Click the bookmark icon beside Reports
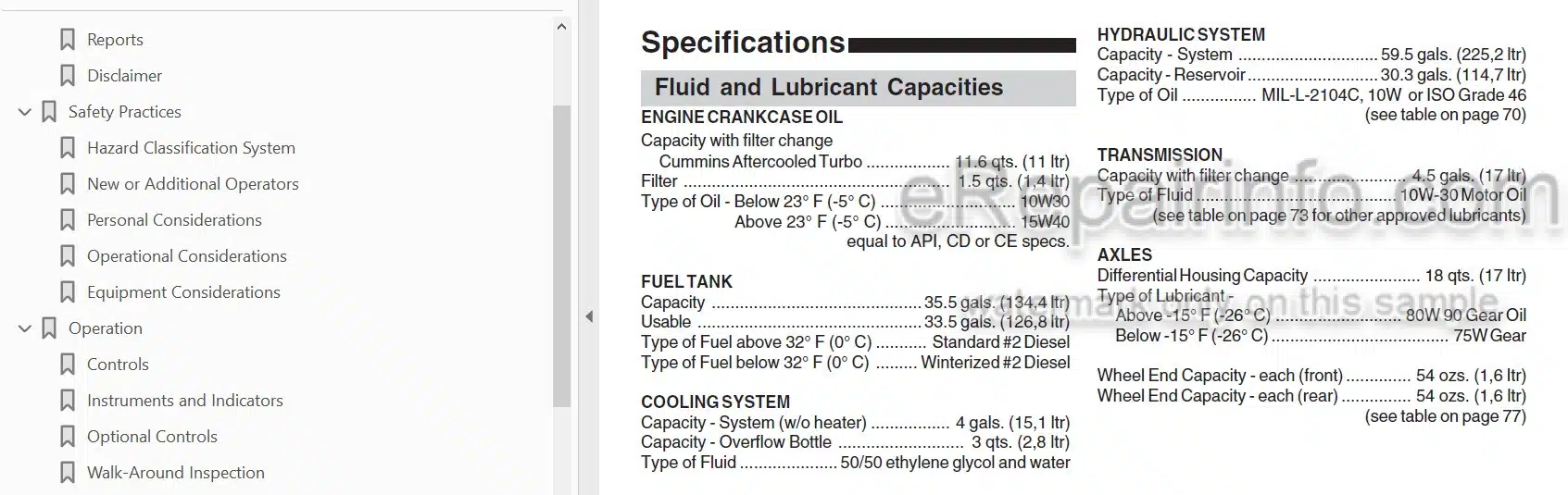The width and height of the screenshot is (1568, 495). click(x=68, y=40)
